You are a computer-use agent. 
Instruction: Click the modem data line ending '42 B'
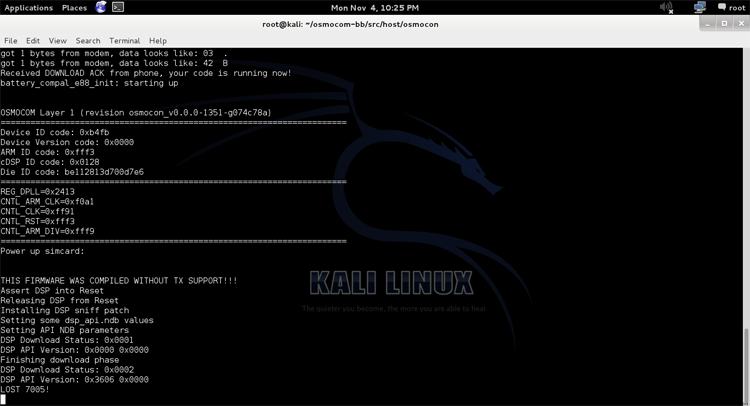pos(114,63)
